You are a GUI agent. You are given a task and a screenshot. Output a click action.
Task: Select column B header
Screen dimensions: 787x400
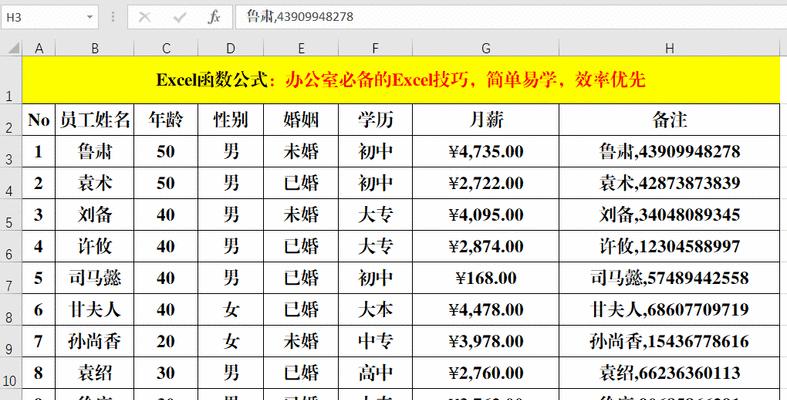pyautogui.click(x=94, y=48)
